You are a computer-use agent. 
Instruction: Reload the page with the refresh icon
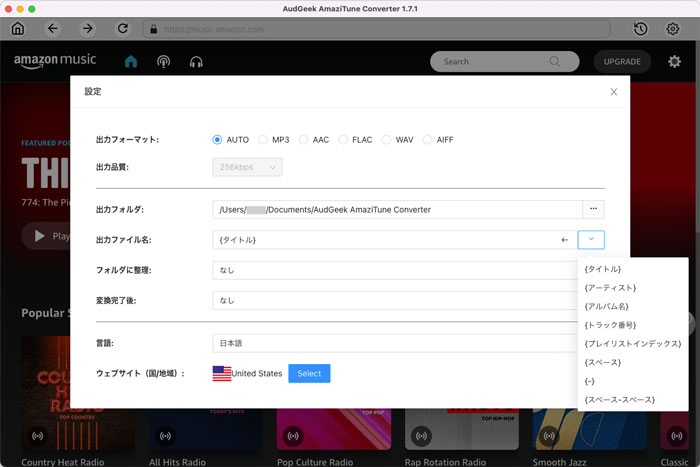(x=123, y=29)
